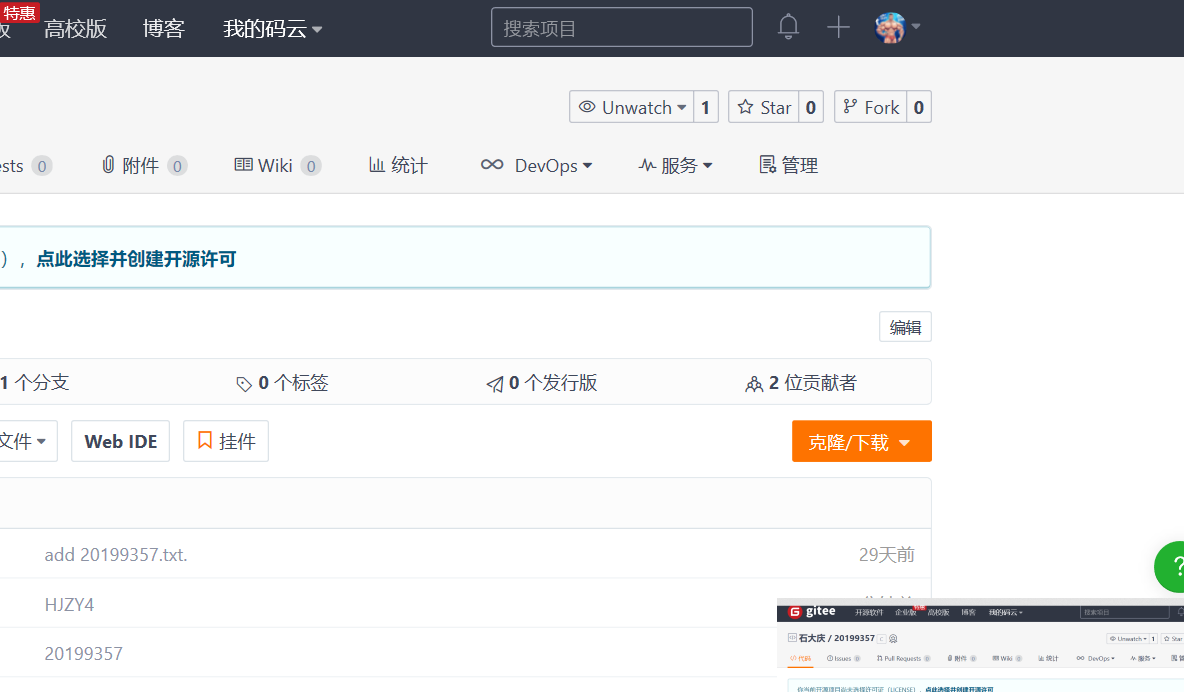Switch to the Wiki tab
The image size is (1184, 692).
[x=277, y=165]
